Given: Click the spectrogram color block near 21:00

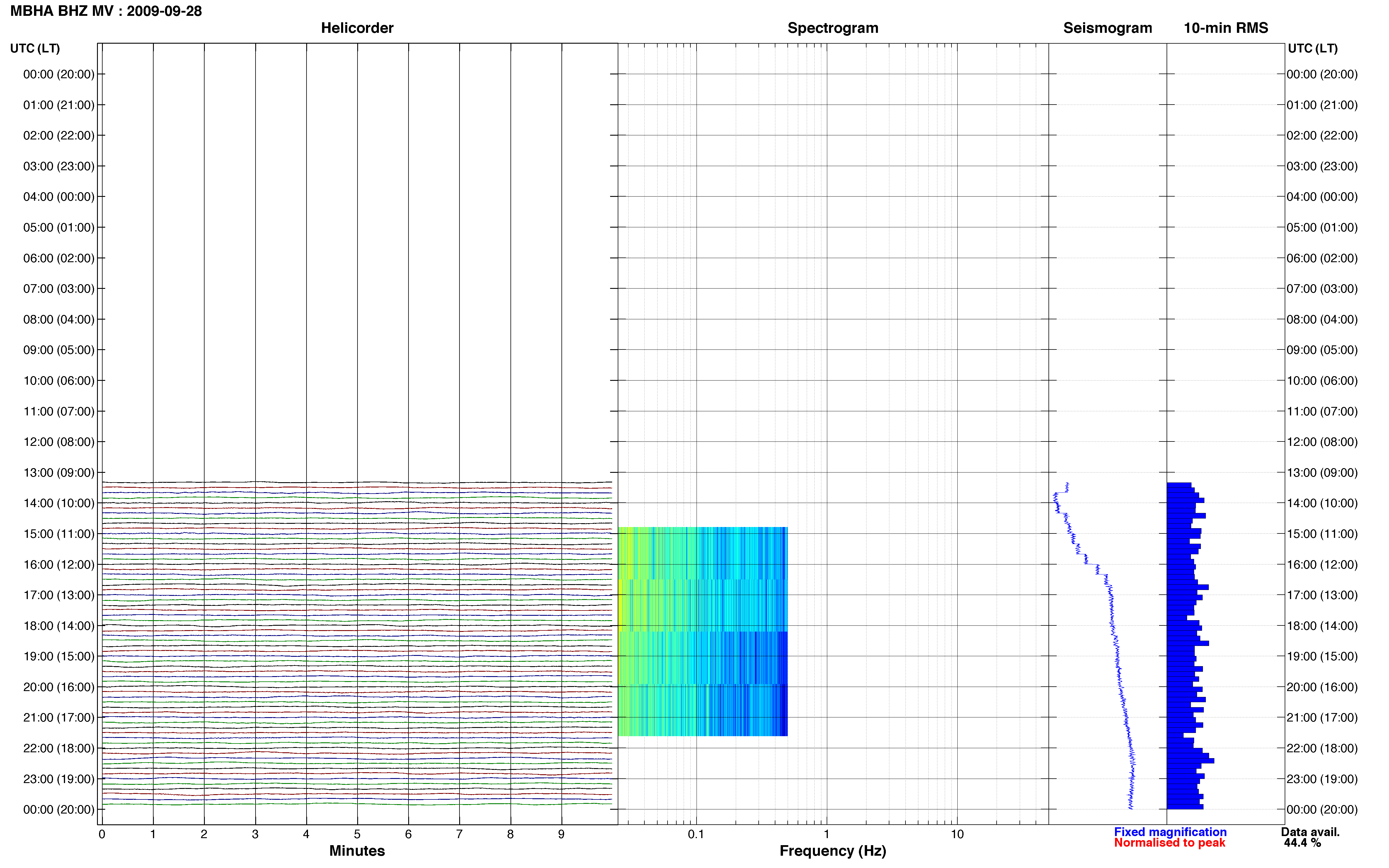Looking at the screenshot, I should (x=702, y=710).
